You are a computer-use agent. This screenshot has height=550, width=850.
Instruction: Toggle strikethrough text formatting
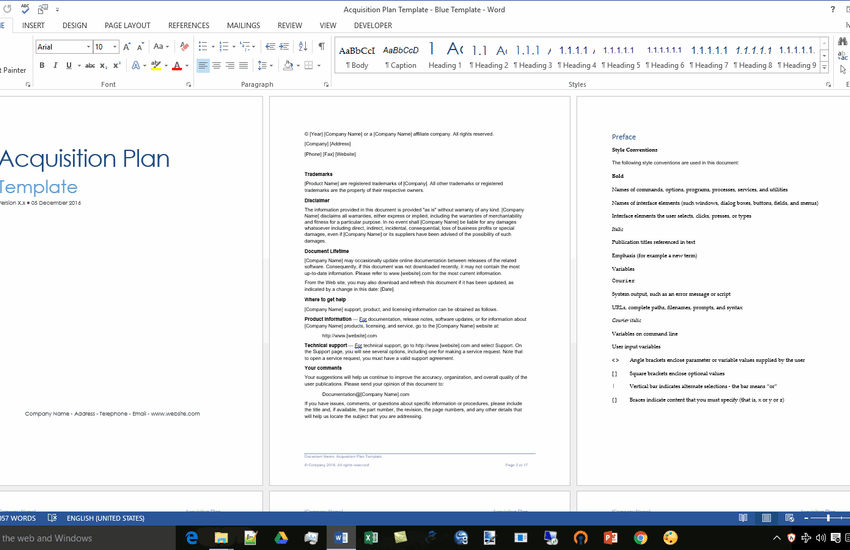click(90, 66)
